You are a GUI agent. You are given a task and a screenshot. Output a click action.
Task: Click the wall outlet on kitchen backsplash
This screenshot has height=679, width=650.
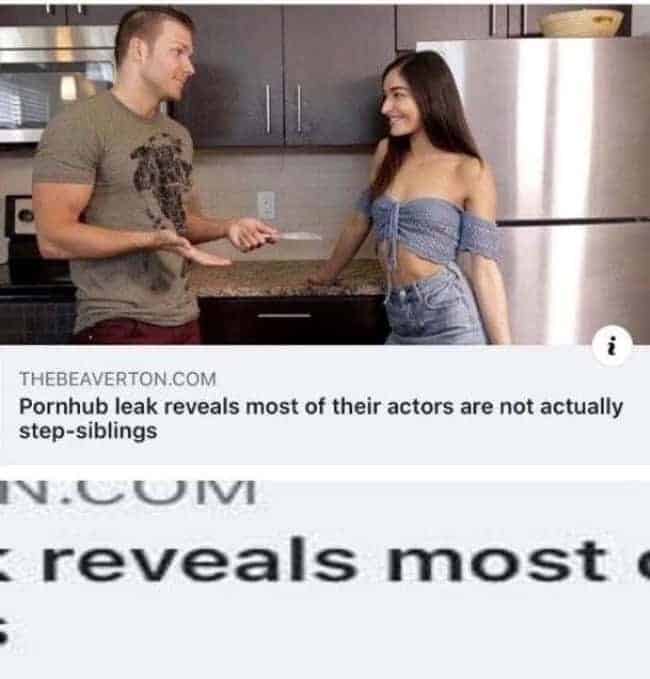pos(265,205)
